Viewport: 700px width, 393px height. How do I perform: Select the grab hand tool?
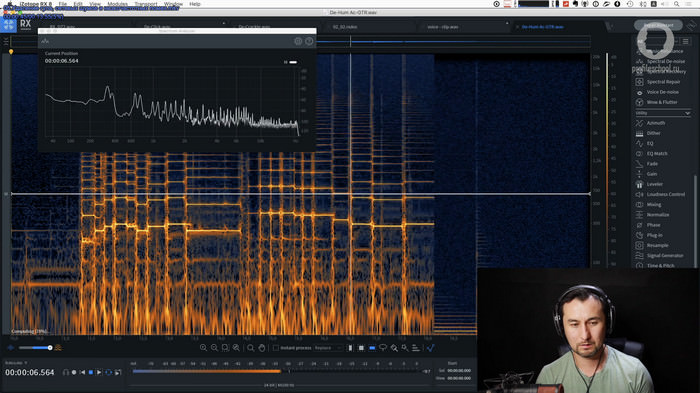click(262, 348)
